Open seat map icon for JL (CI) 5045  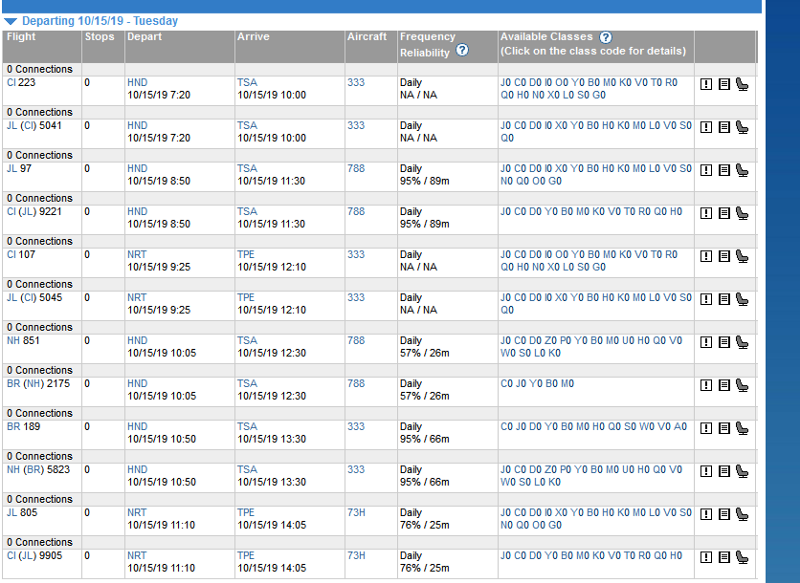(742, 299)
